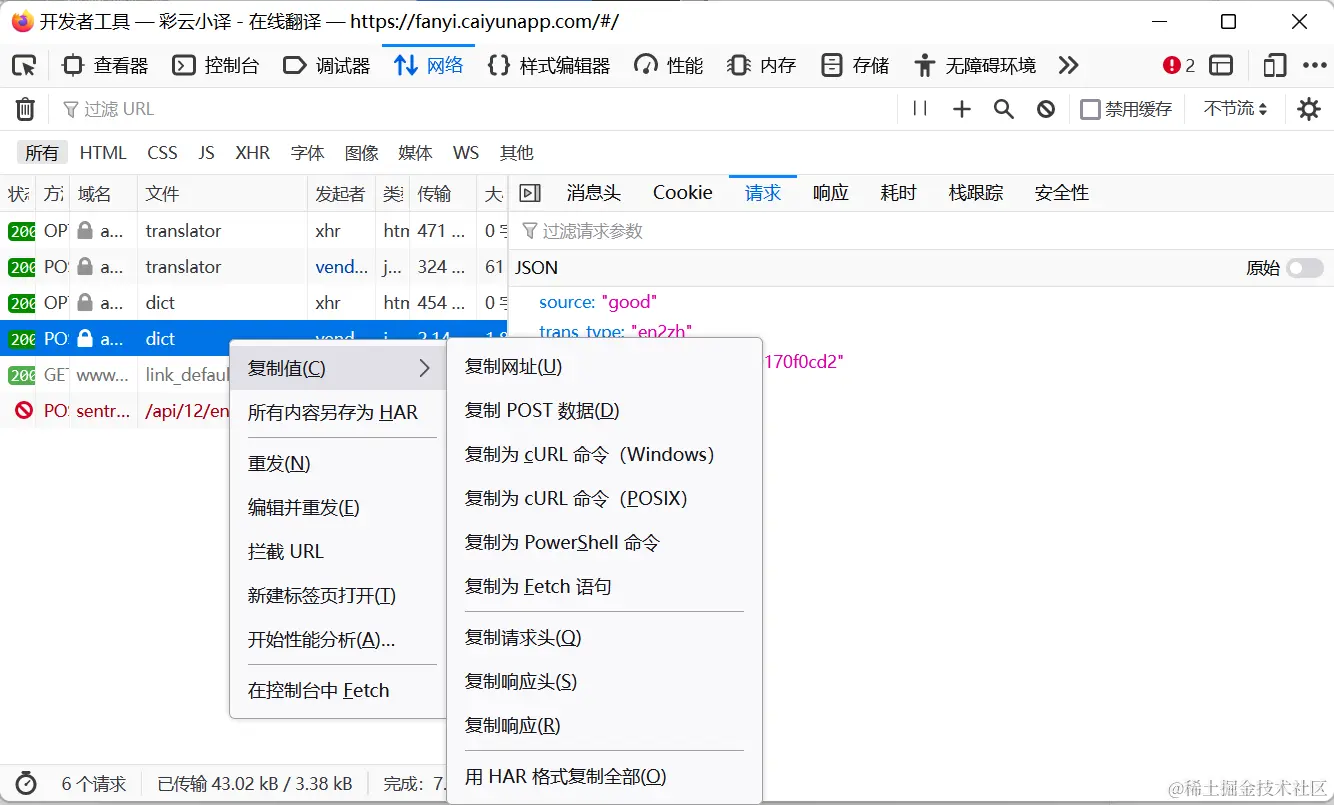Select 复制为 Fetch 语句

coord(604,587)
